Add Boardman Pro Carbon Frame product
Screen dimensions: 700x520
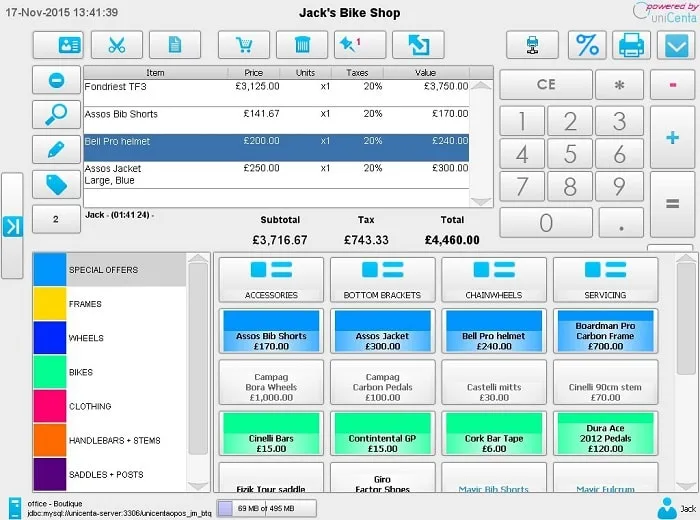point(605,331)
